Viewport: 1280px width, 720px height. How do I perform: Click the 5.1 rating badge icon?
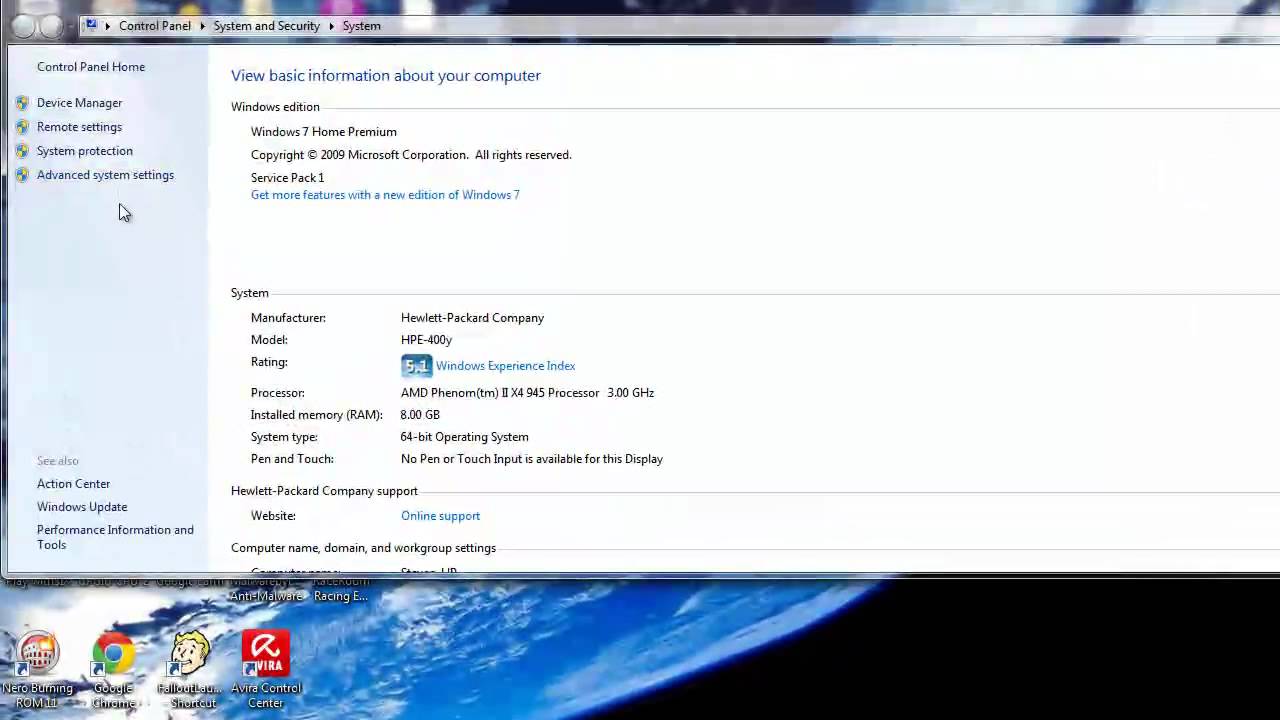pyautogui.click(x=416, y=366)
